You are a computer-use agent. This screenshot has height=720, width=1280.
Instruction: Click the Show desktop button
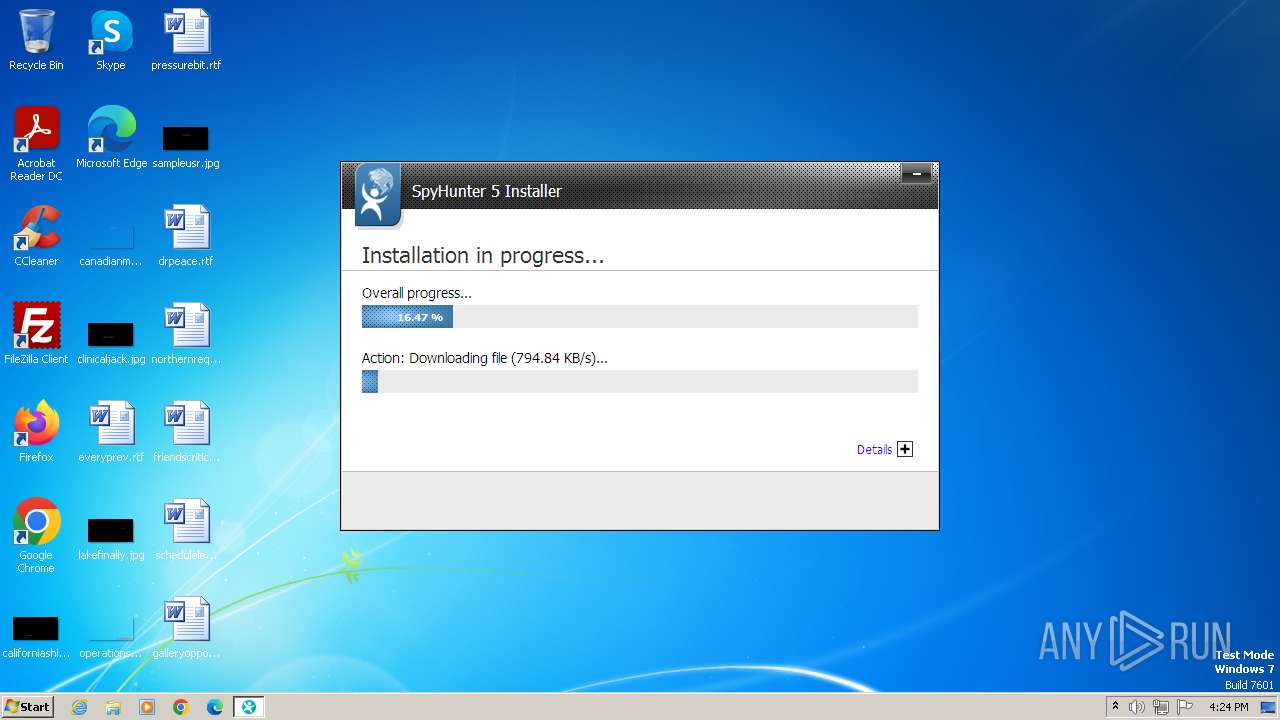(1269, 707)
